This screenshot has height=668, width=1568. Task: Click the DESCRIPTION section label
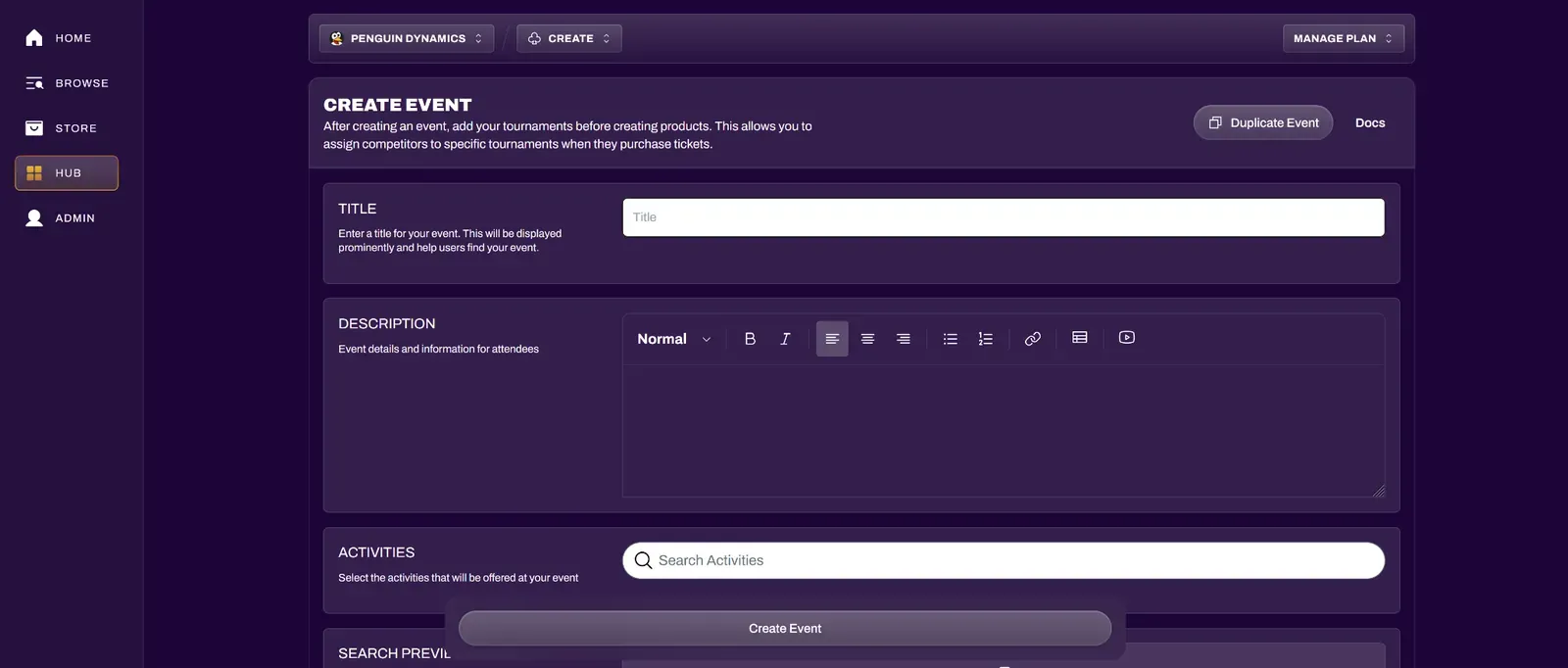click(x=387, y=324)
